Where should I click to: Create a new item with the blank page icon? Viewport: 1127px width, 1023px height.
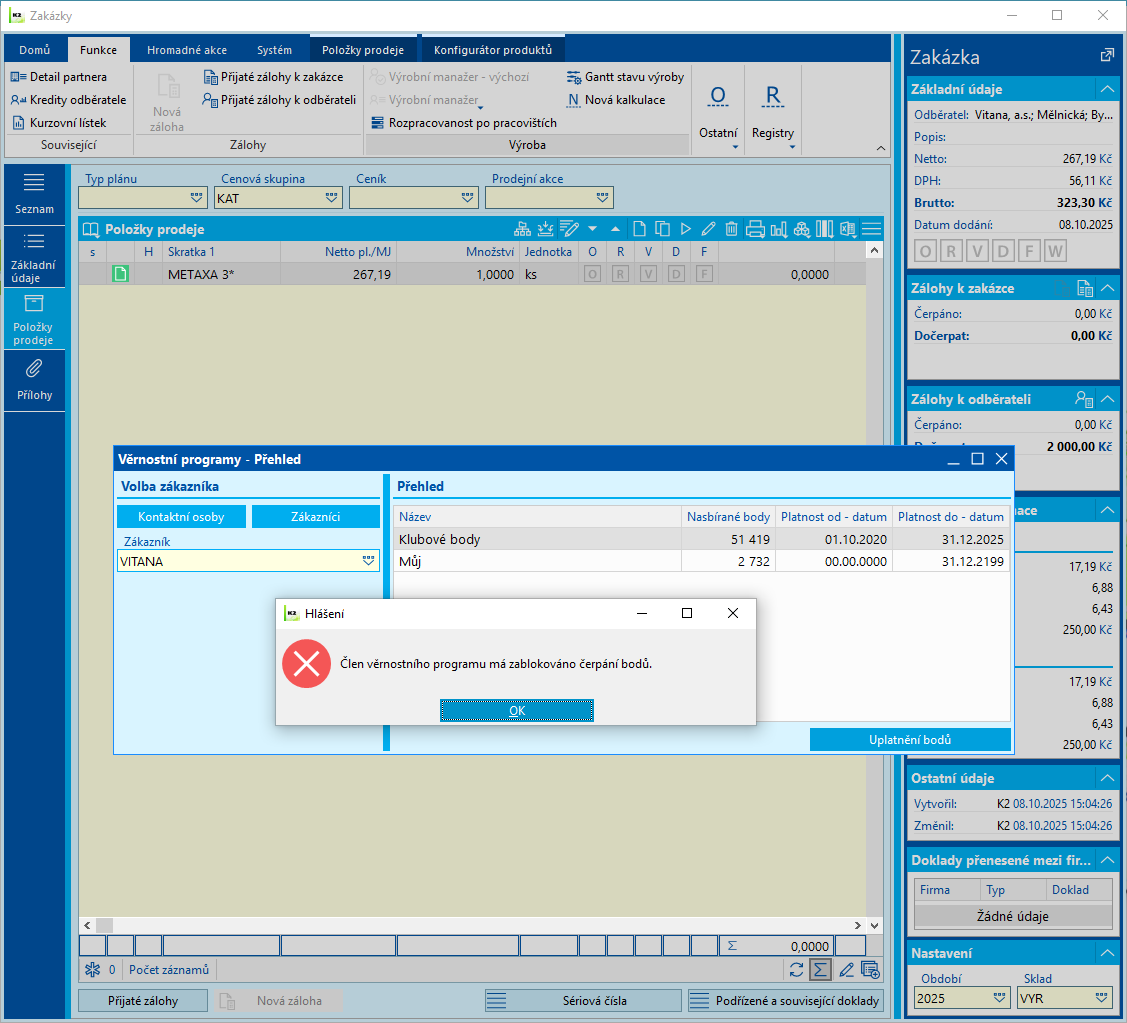[x=639, y=229]
